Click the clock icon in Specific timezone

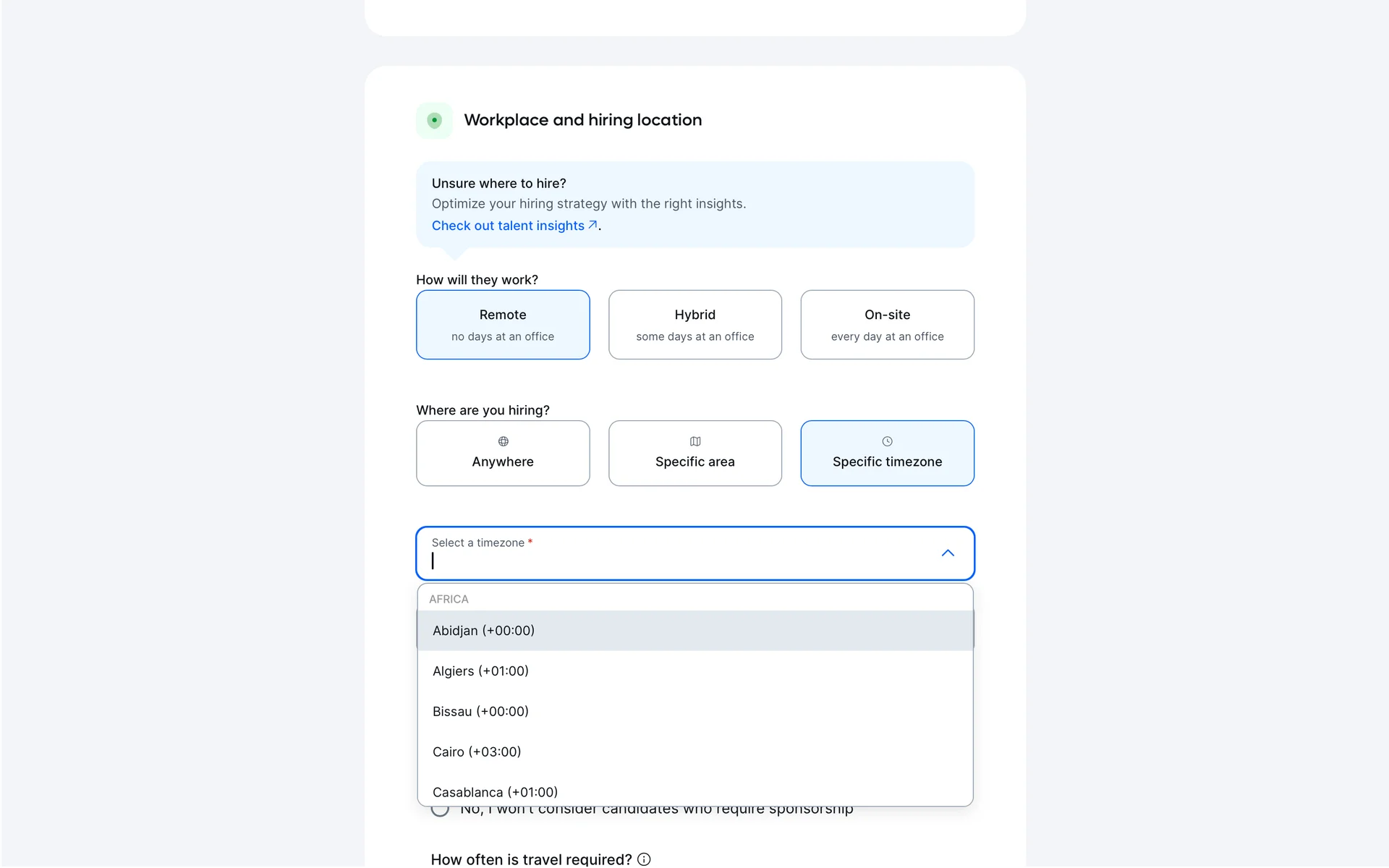887,441
